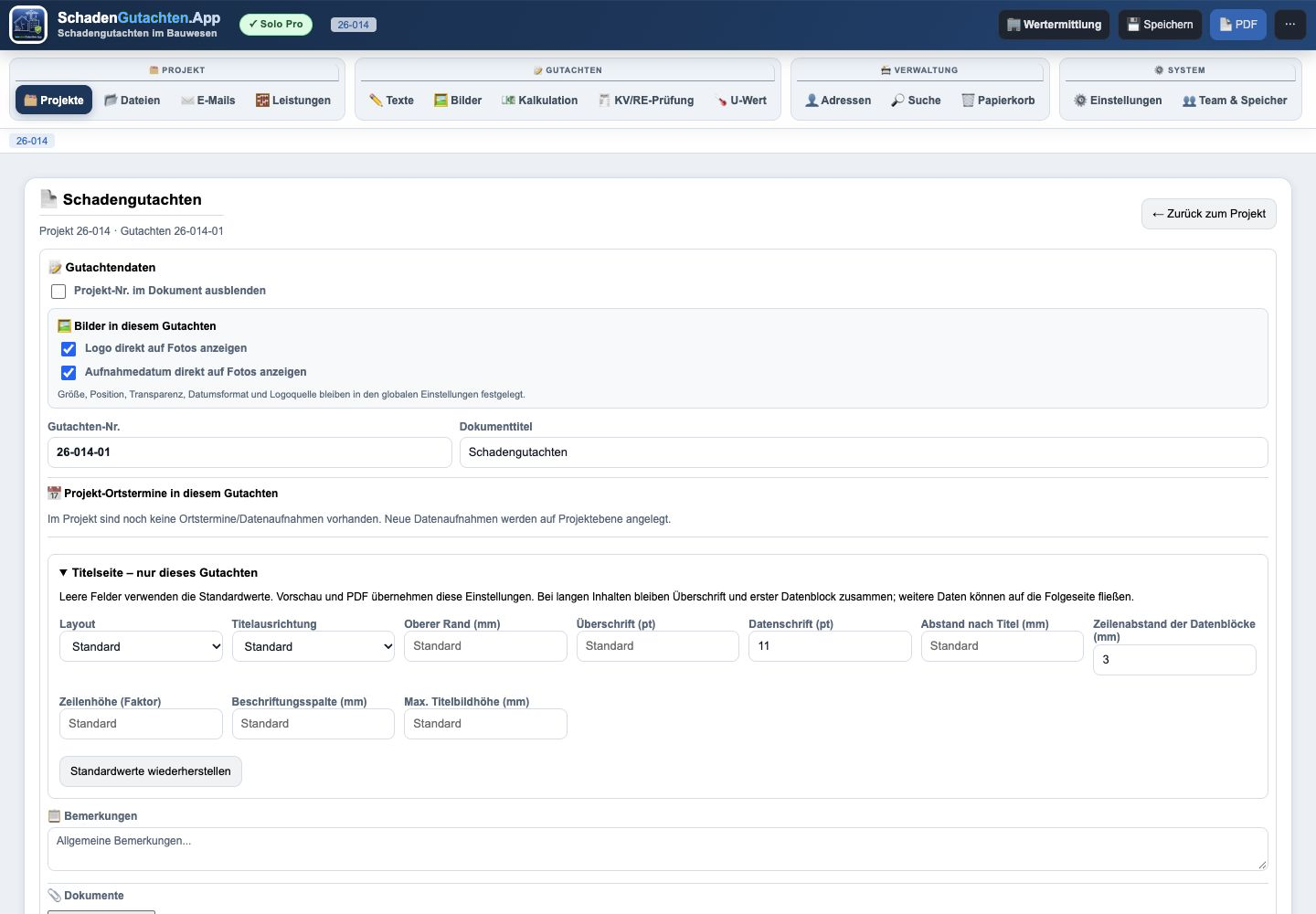
Task: Open KV/RE-Prüfung document icon
Action: (x=604, y=101)
